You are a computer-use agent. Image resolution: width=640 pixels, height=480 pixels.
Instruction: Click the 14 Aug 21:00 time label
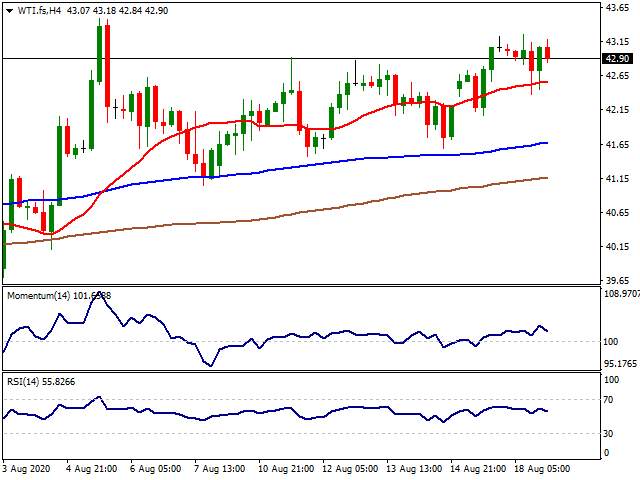click(x=478, y=468)
